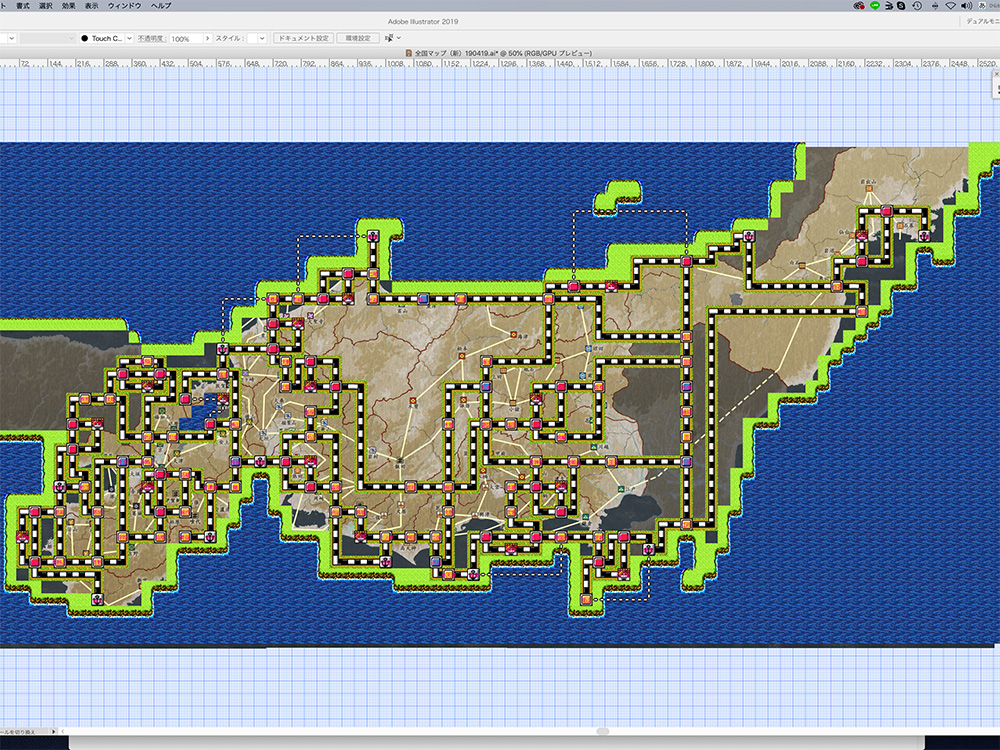The width and height of the screenshot is (1000, 750).
Task: Click the LINE icon in menu bar
Action: point(876,6)
